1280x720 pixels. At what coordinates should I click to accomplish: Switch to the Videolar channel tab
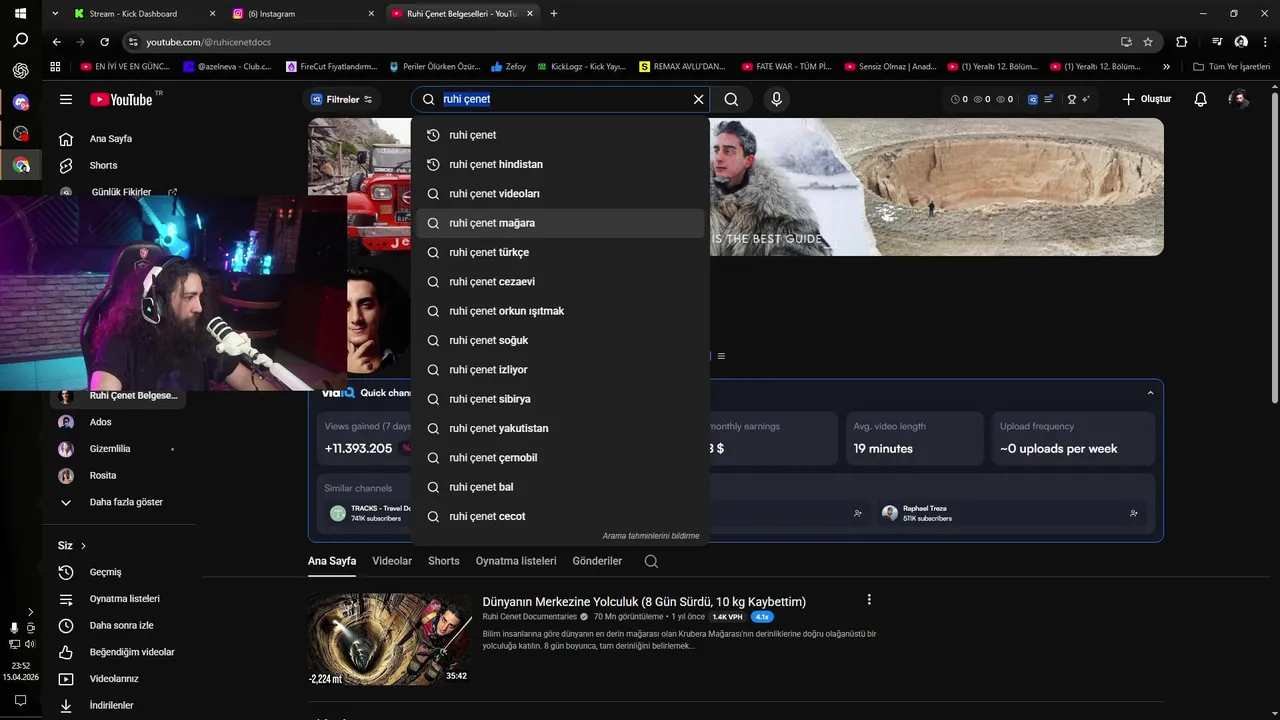(392, 561)
